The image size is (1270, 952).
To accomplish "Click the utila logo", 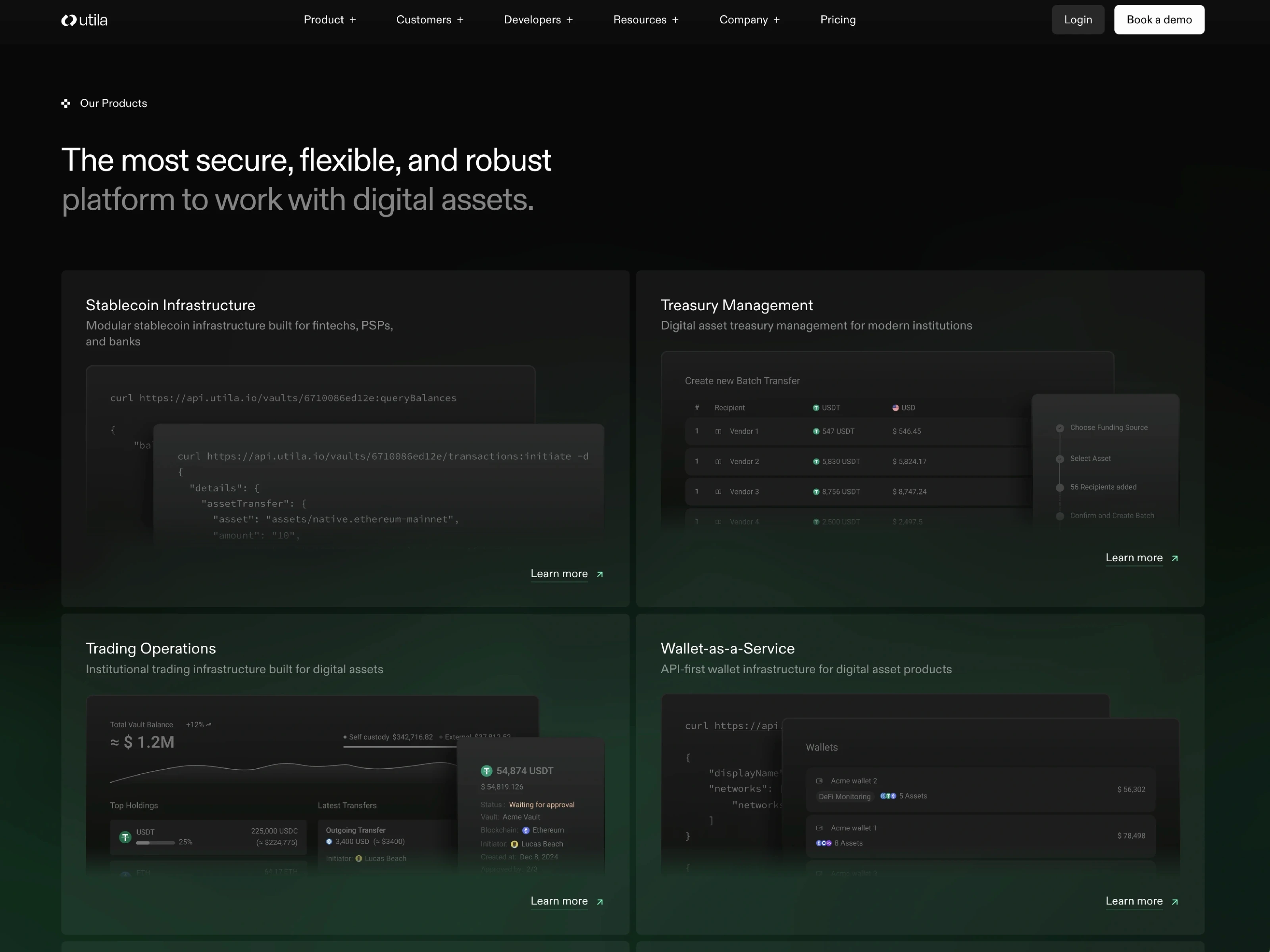I will point(85,20).
